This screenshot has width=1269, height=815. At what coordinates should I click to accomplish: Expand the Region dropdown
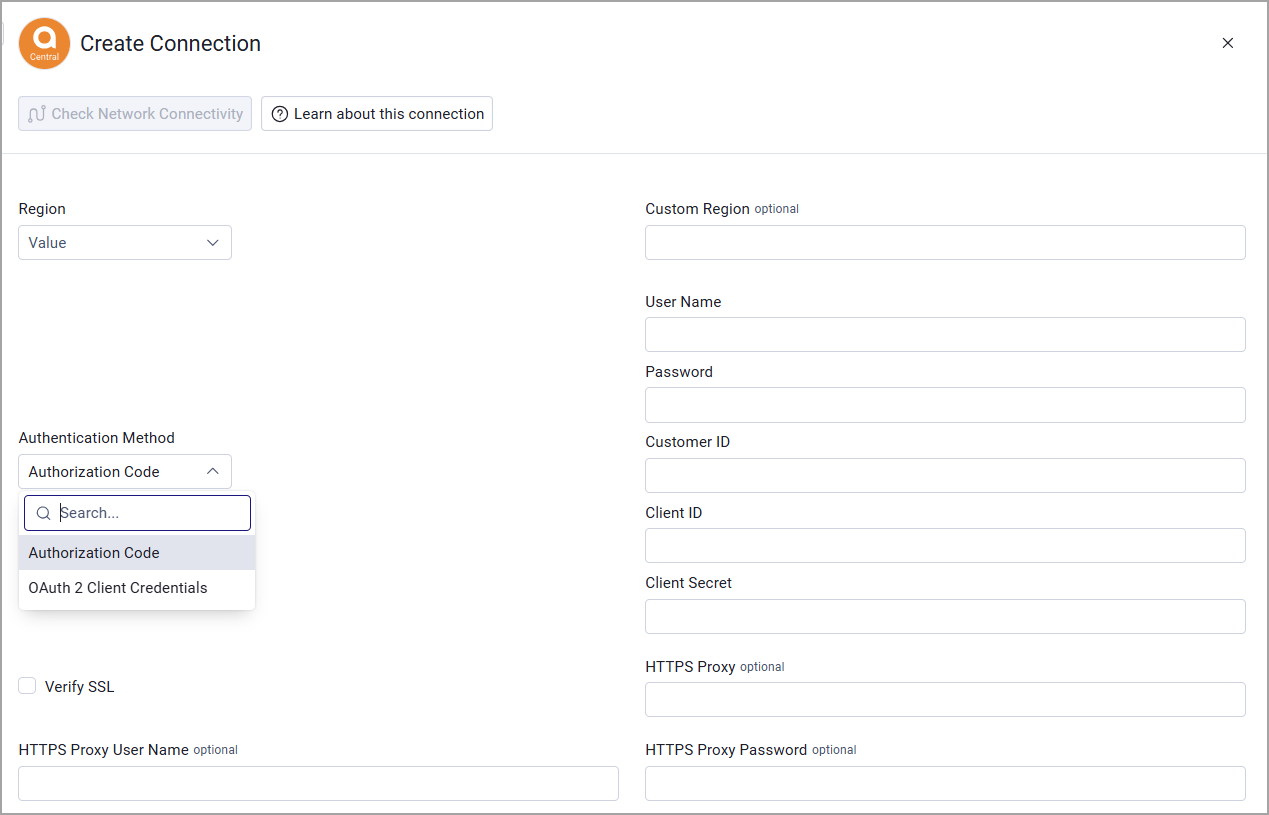pyautogui.click(x=125, y=243)
